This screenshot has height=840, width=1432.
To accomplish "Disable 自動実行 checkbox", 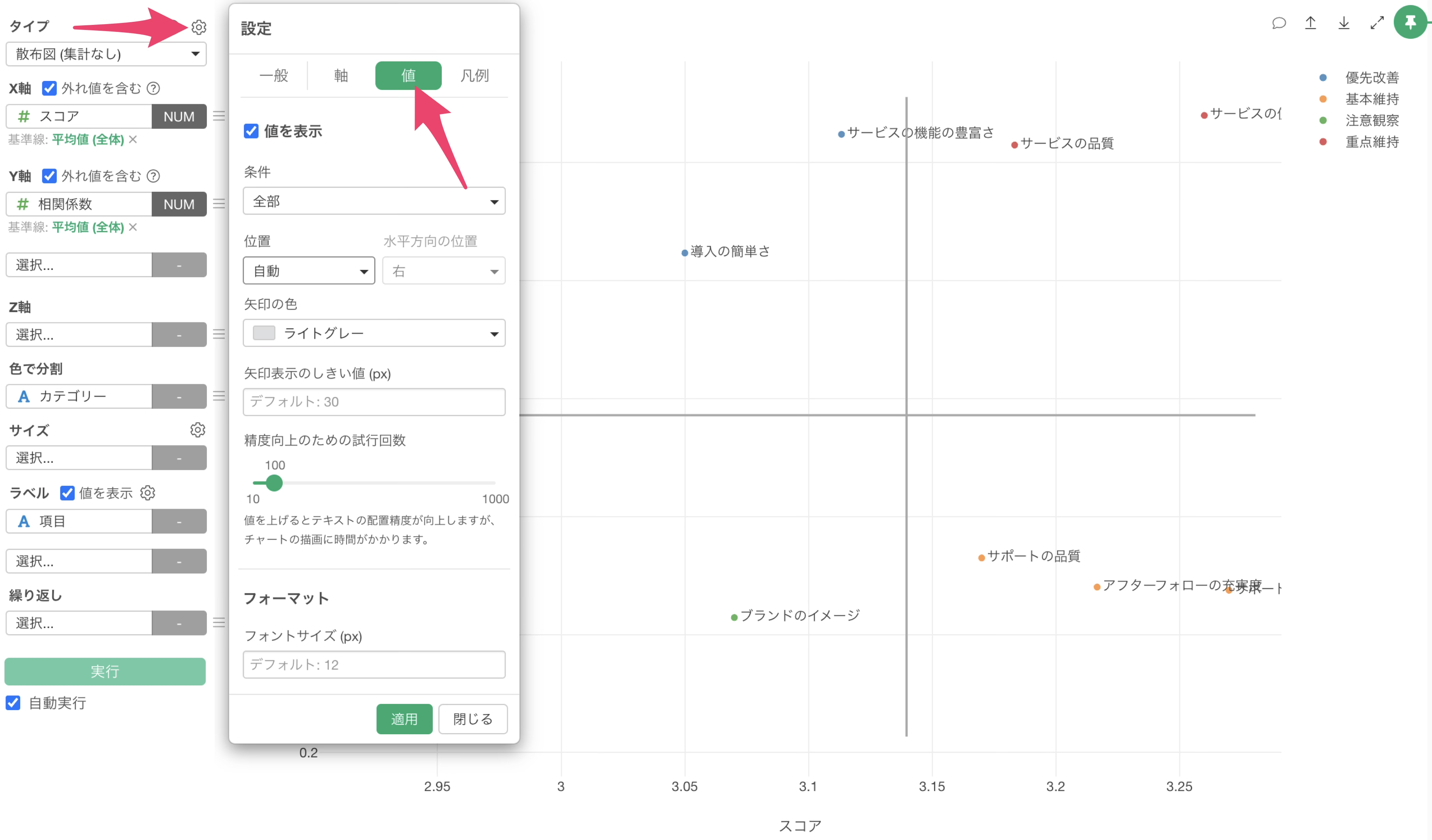I will tap(13, 703).
